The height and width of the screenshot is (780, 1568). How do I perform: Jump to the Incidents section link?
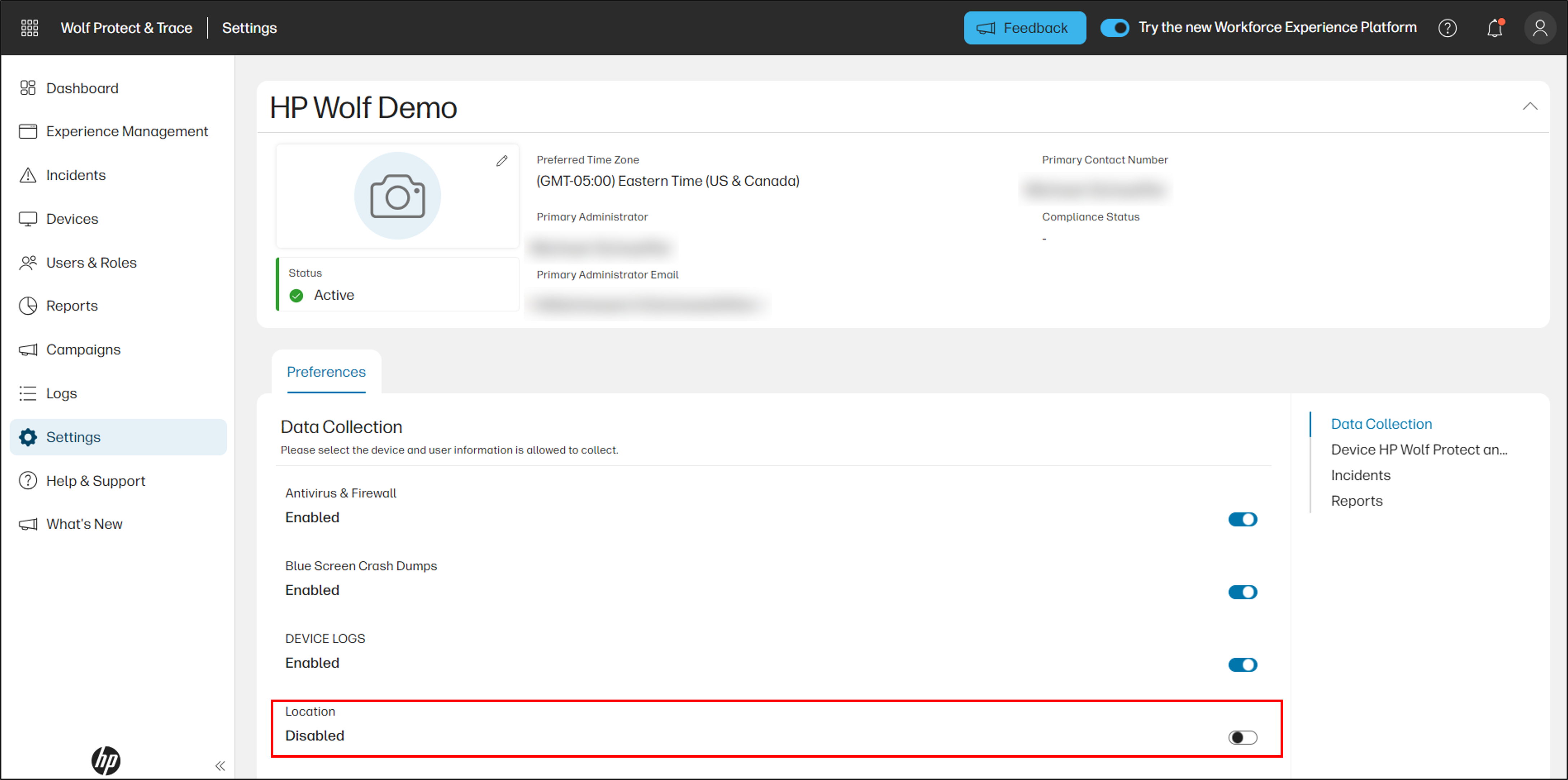coord(1360,475)
